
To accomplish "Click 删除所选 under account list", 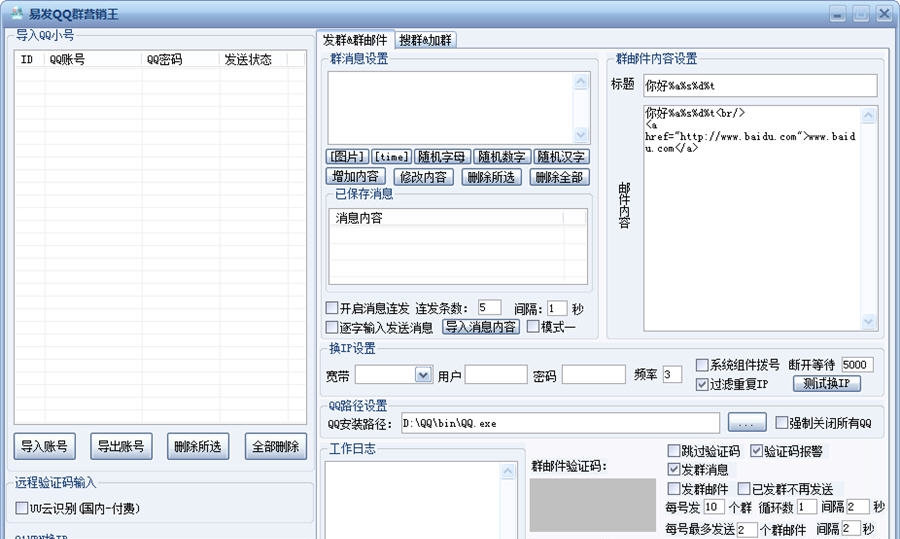I will pos(198,446).
